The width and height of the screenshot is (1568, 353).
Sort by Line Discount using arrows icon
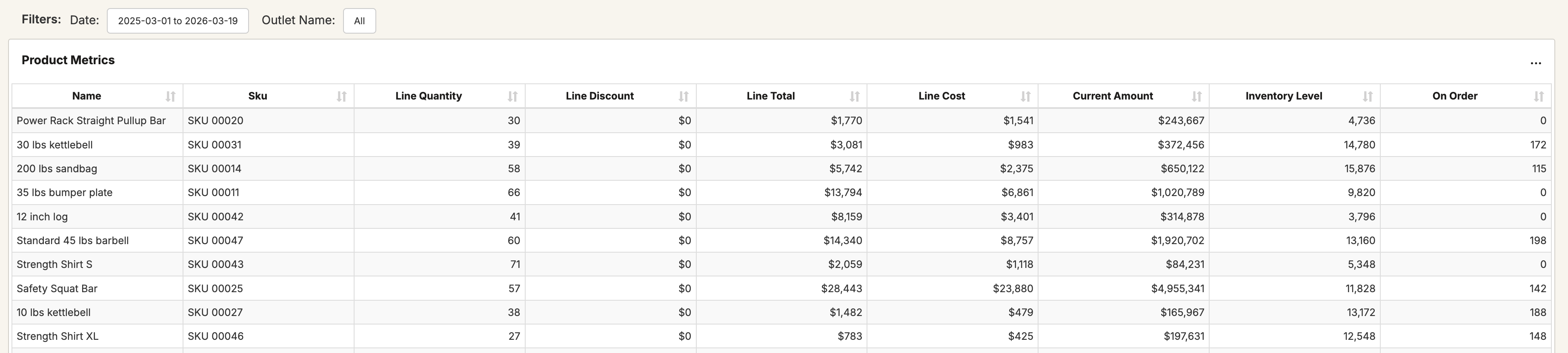coord(684,96)
